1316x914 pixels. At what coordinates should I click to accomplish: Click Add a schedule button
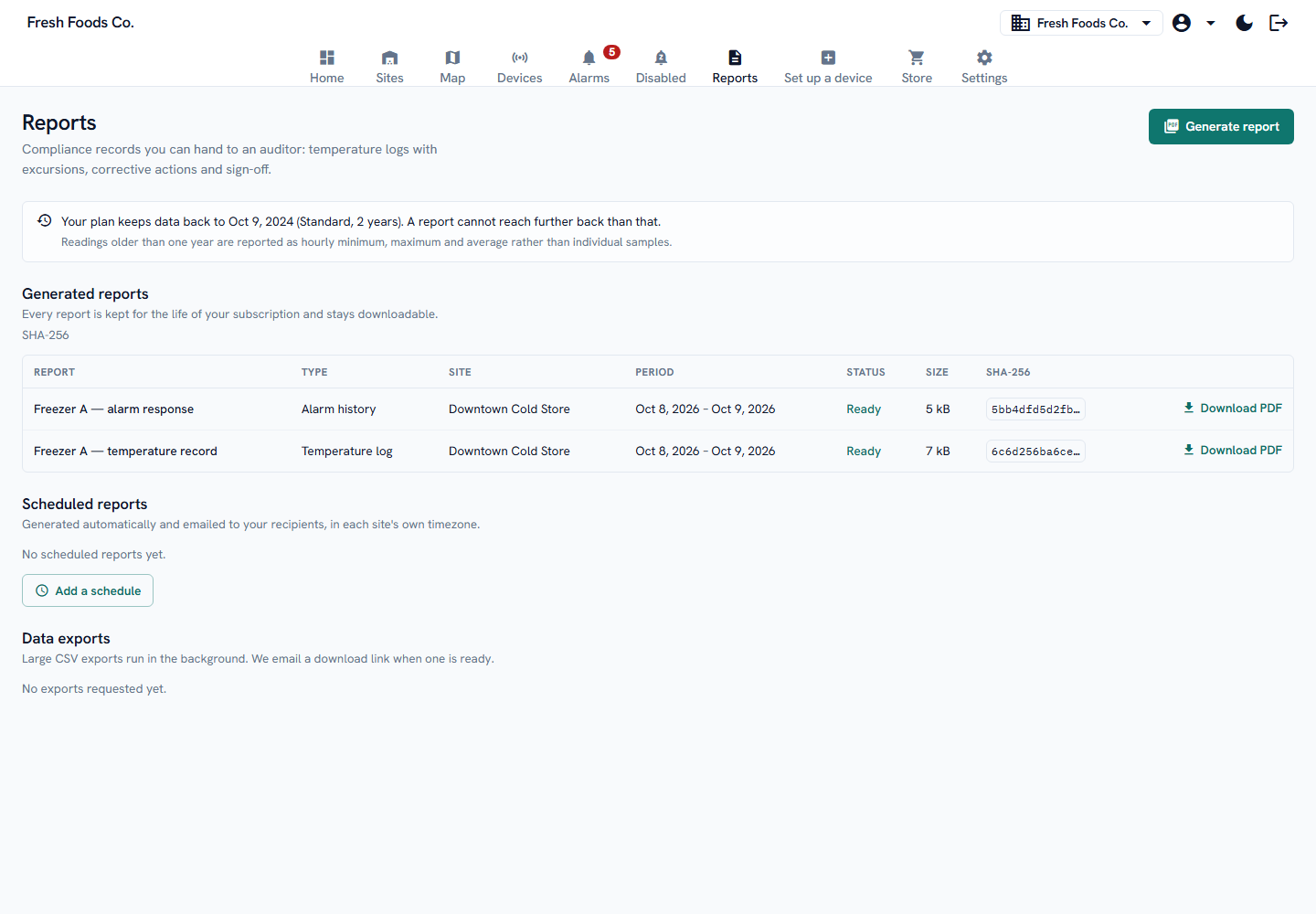click(x=88, y=590)
